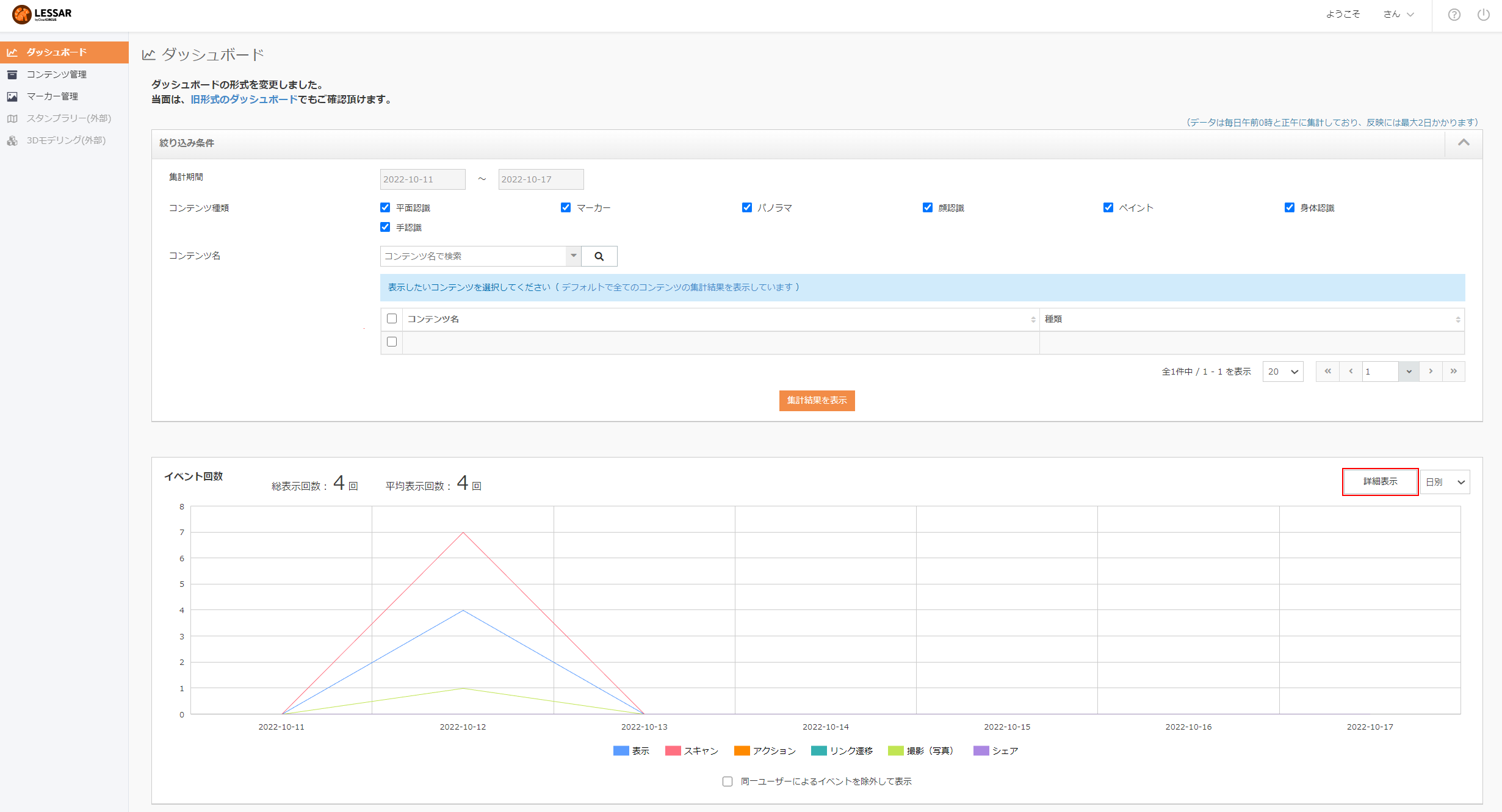
Task: Open the 日別 period dropdown
Action: coord(1445,482)
